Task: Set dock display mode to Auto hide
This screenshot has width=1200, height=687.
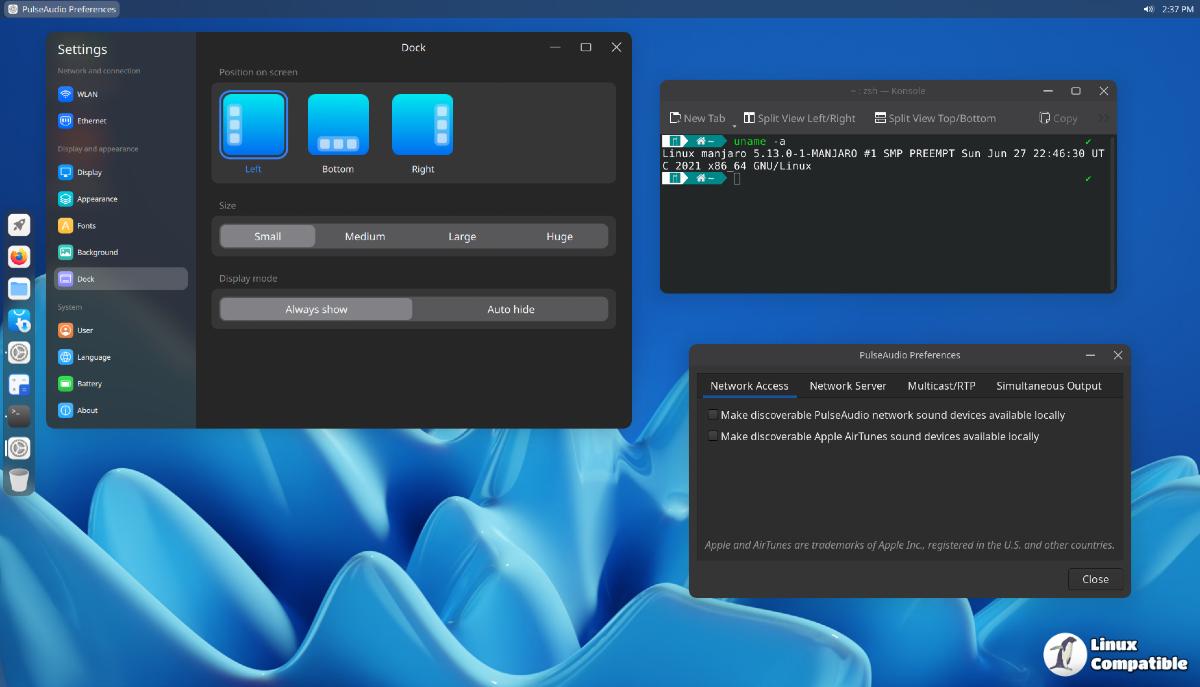Action: point(510,310)
